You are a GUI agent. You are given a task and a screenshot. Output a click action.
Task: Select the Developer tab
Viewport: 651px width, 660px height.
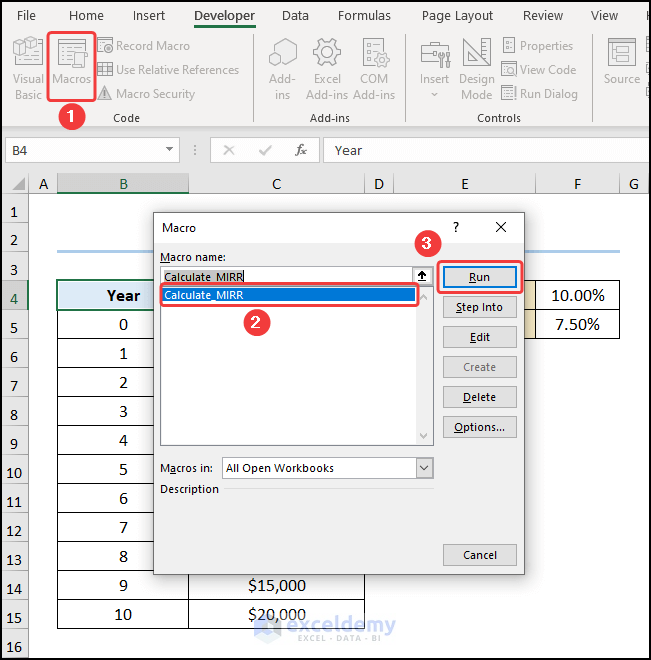click(x=224, y=16)
